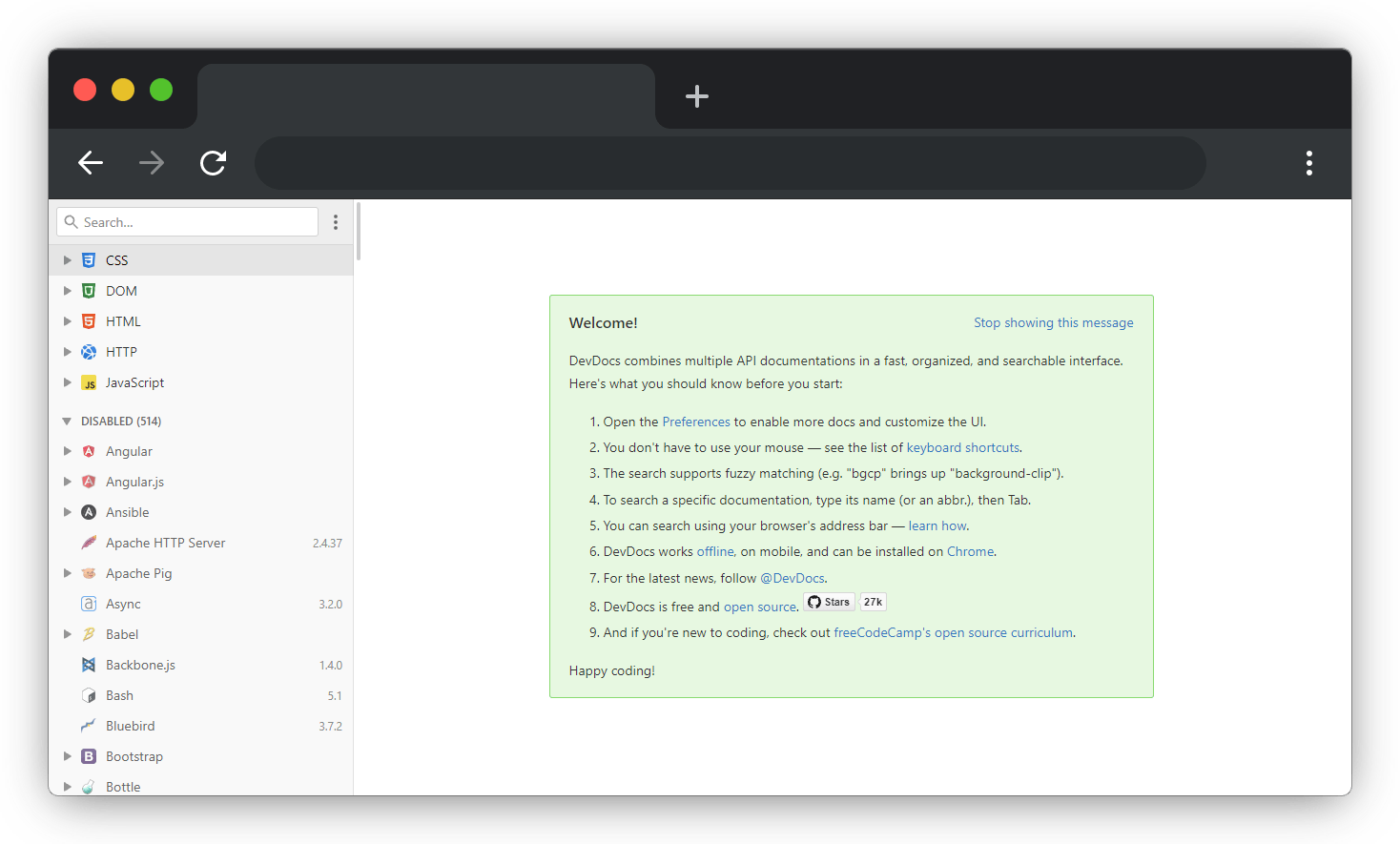
Task: Expand the HTTP documentation tree
Action: [x=67, y=352]
